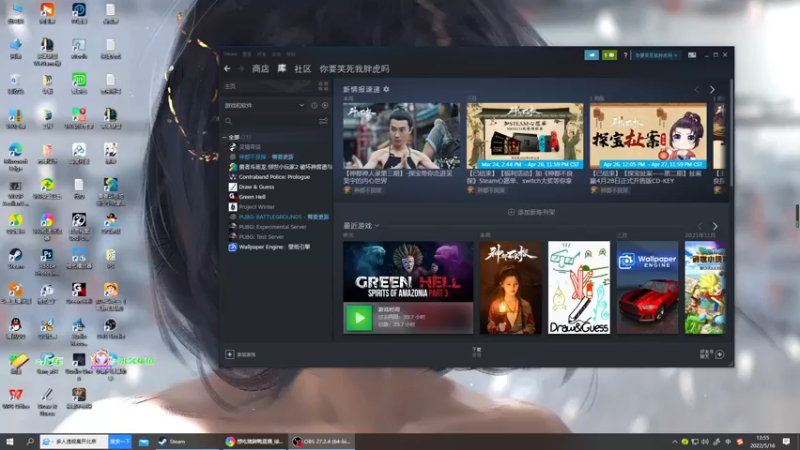Screen dimensions: 800x450
Task: Click the forward navigation arrow in Steam
Action: (x=241, y=69)
